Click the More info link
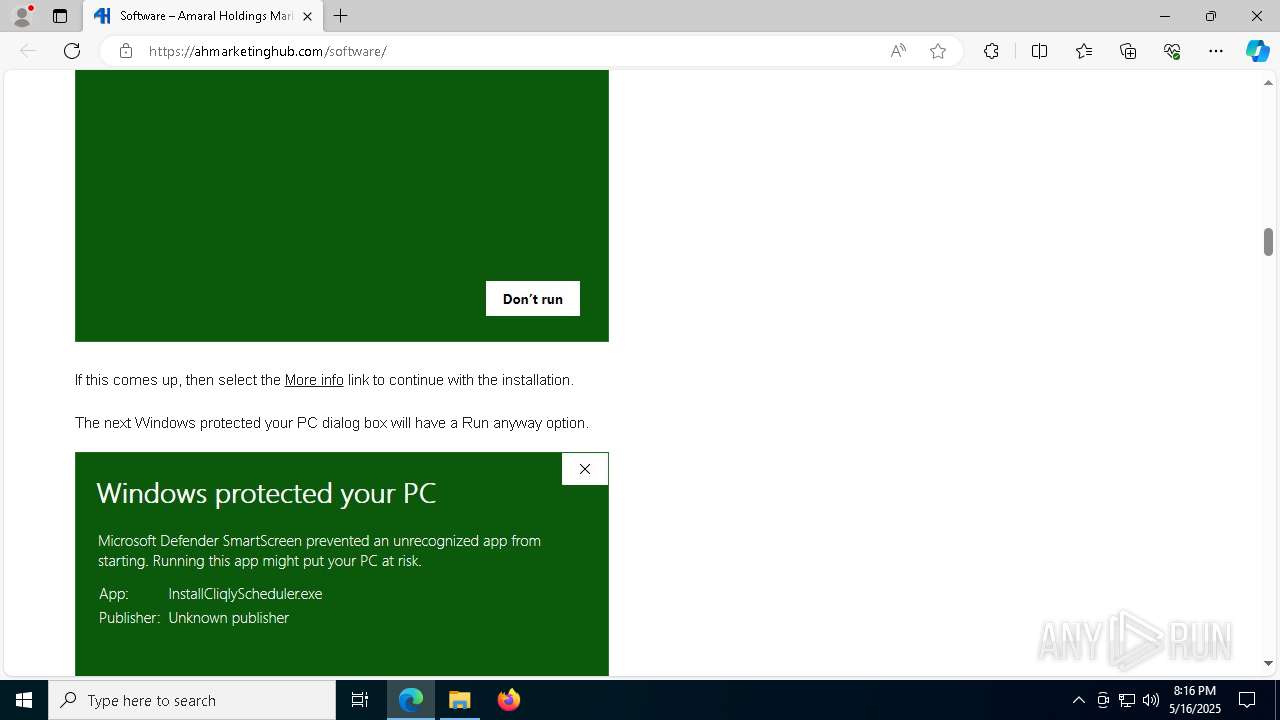Image resolution: width=1280 pixels, height=720 pixels. point(314,380)
